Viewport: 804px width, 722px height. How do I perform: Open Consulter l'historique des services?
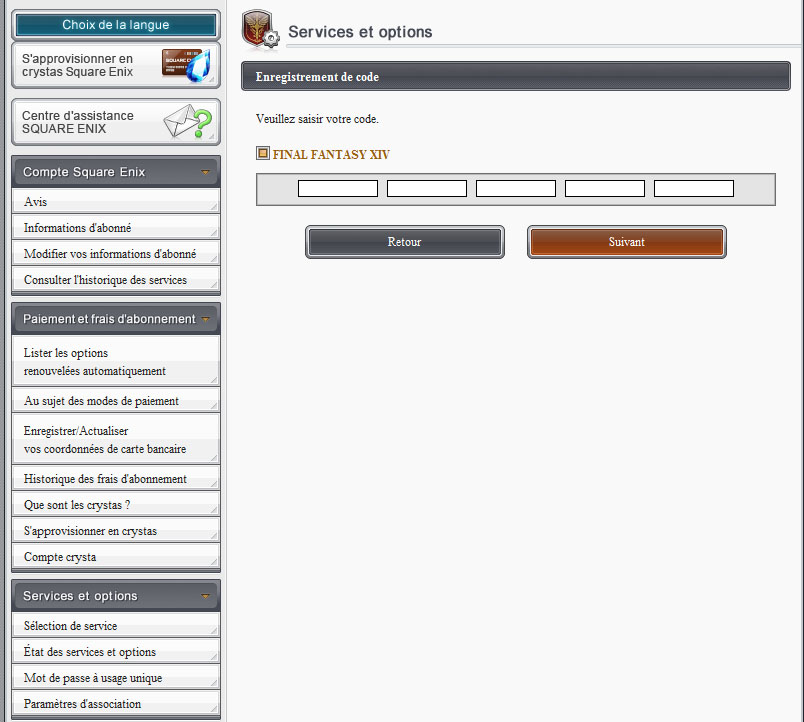point(116,280)
